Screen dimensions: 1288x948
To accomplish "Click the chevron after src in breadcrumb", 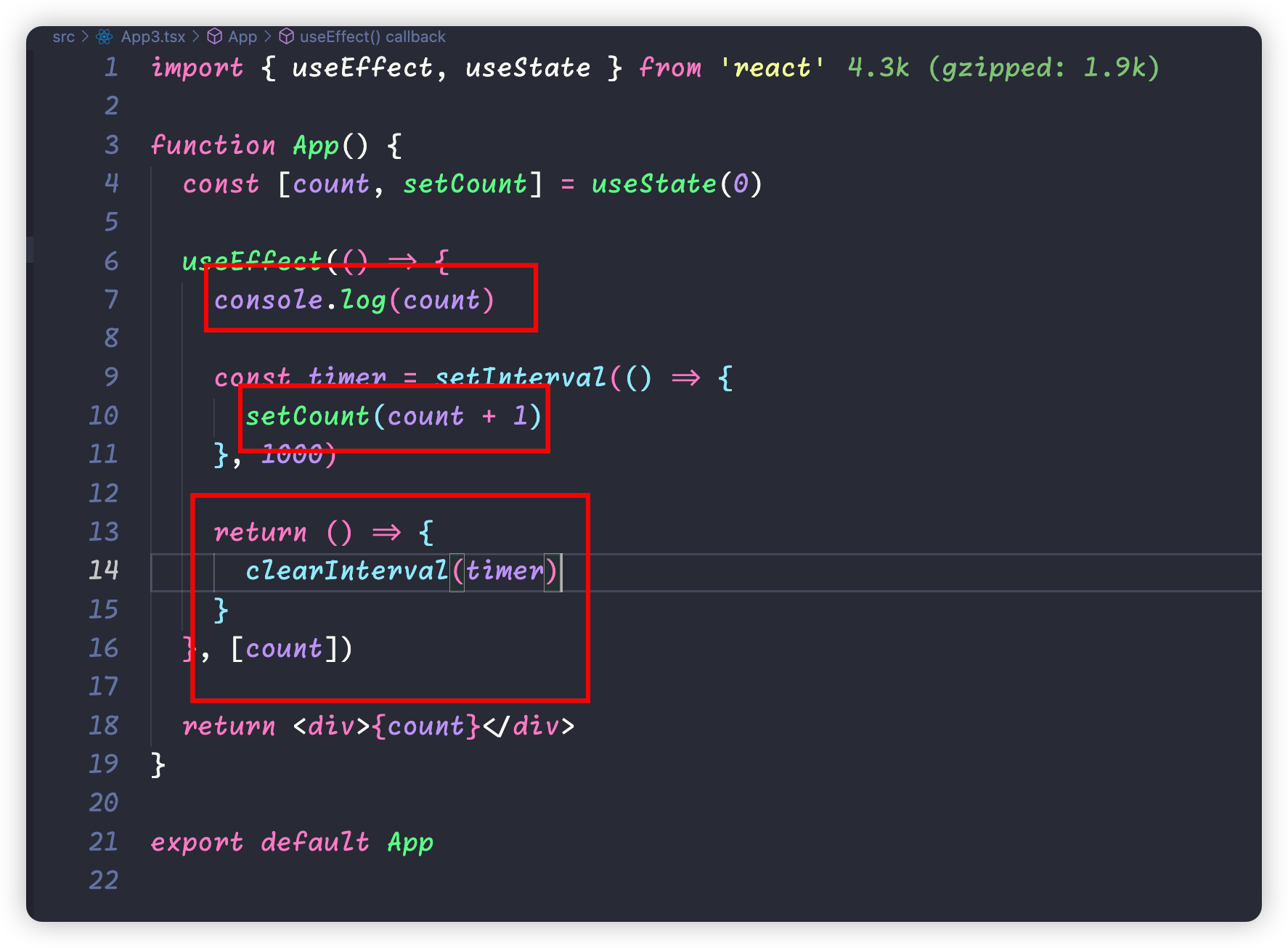I will click(x=85, y=37).
